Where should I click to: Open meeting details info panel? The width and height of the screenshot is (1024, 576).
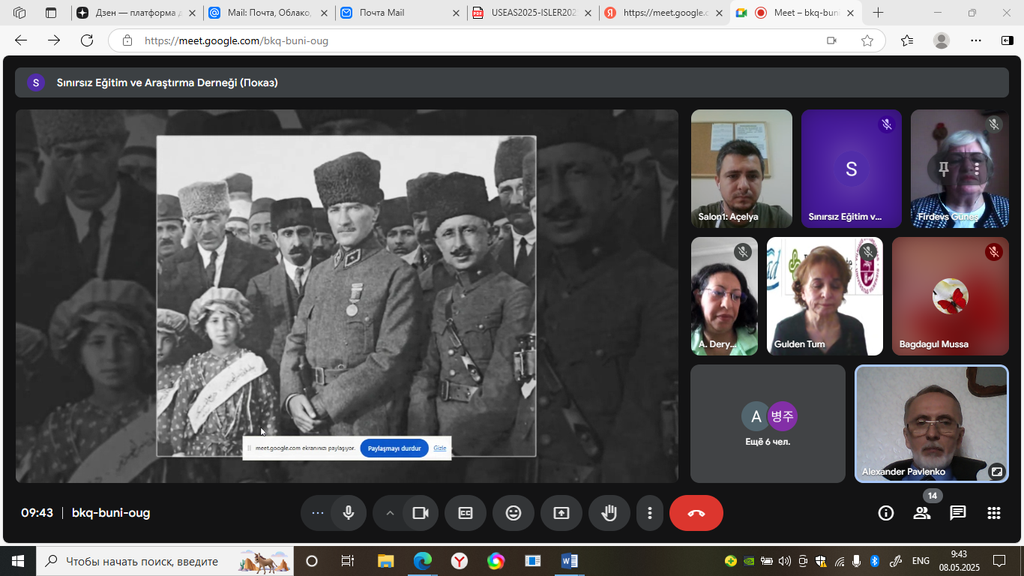[885, 513]
